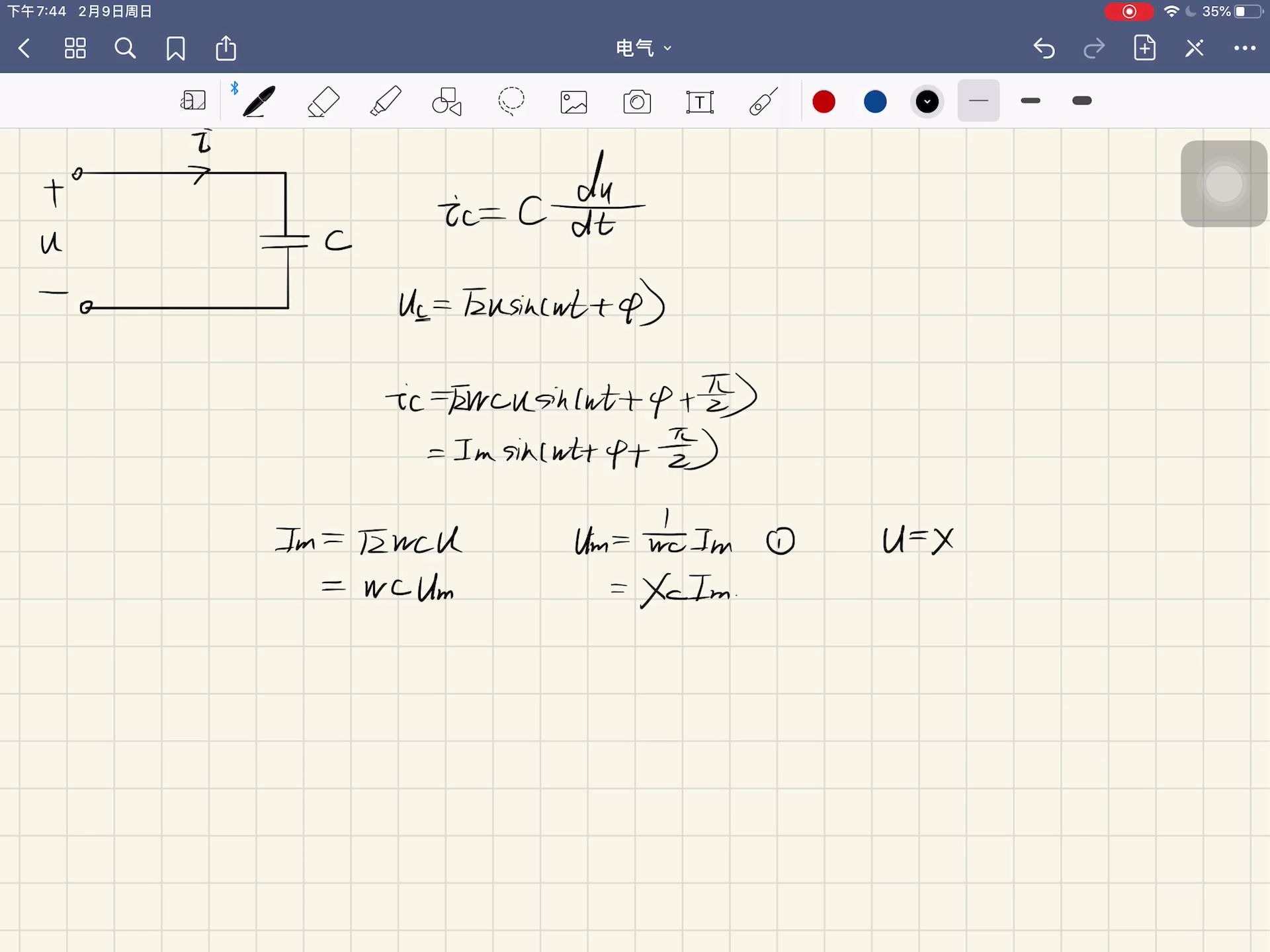This screenshot has width=1270, height=952.
Task: Choose the thin stroke width
Action: (x=978, y=101)
